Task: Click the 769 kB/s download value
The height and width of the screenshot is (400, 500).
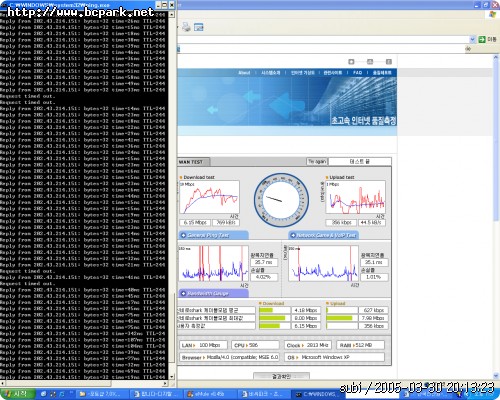Action: (x=226, y=222)
